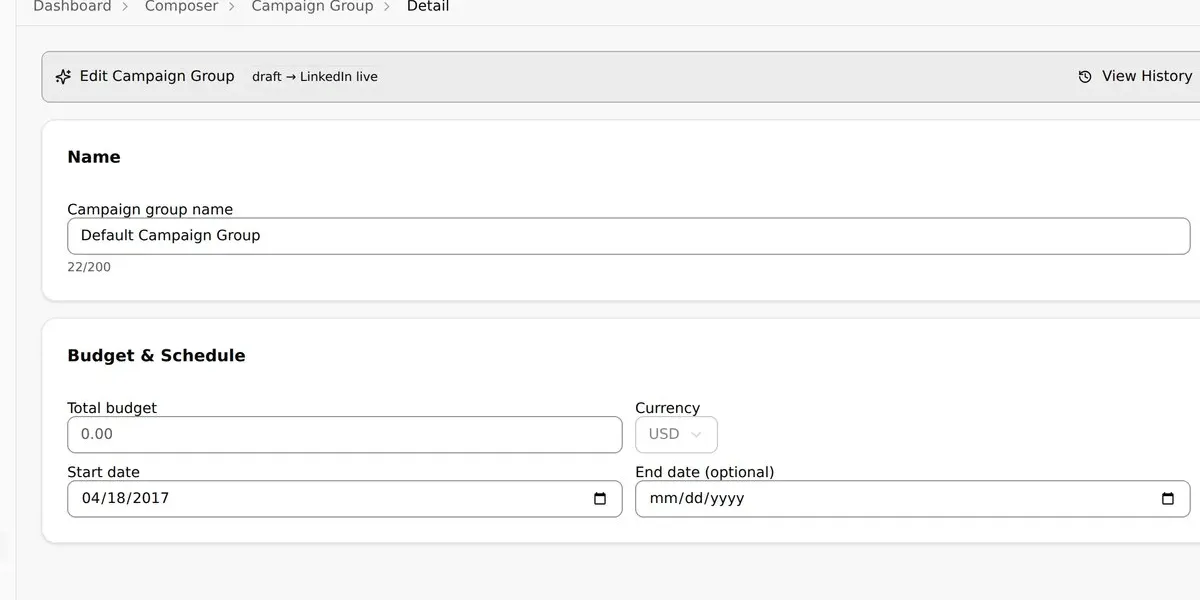
Task: Open the Start date calendar picker icon
Action: coord(600,498)
